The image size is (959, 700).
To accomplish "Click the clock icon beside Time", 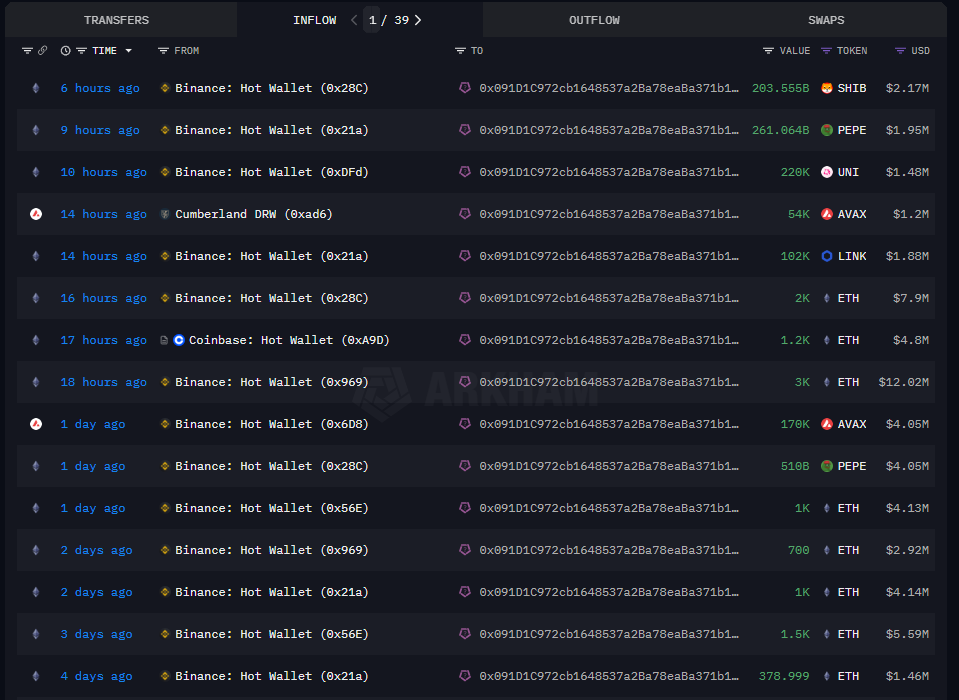I will coord(66,51).
